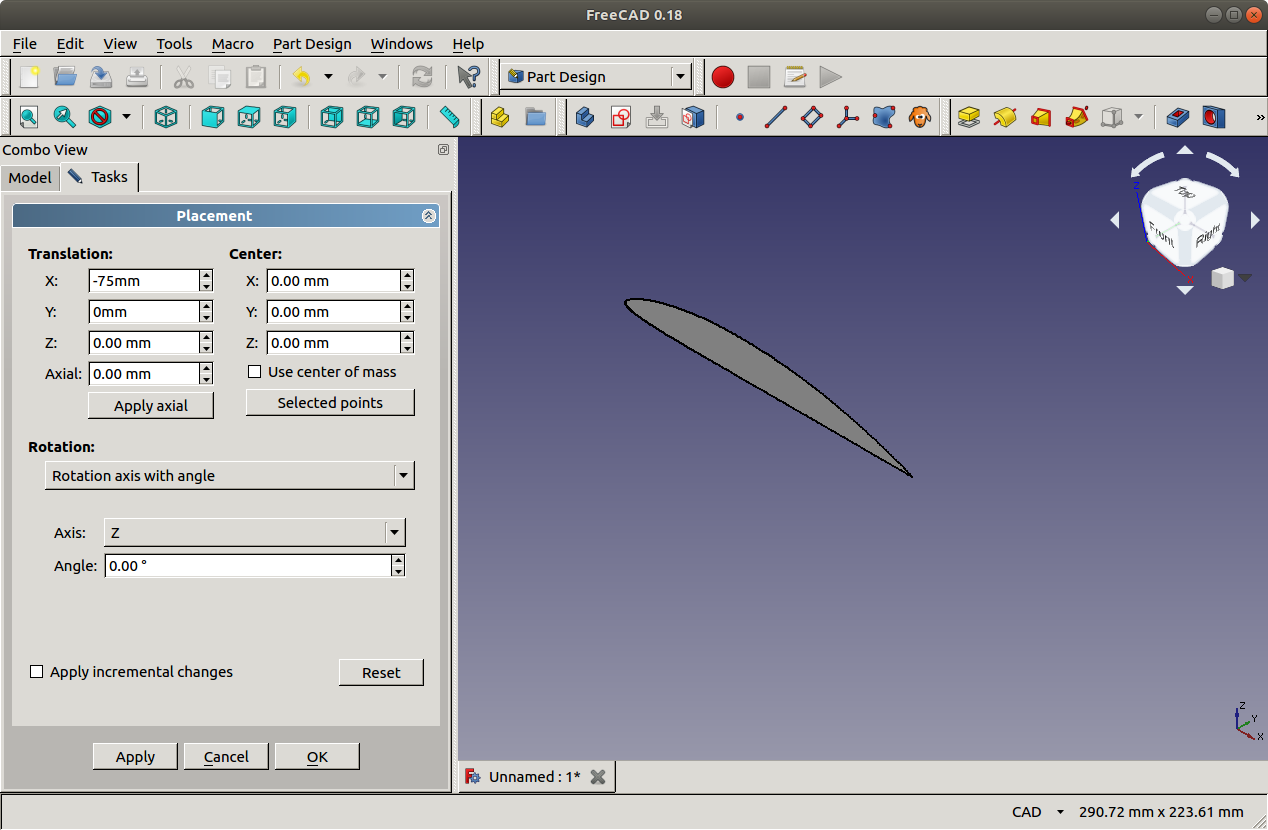Expand the hidden toolbar items chevron
The width and height of the screenshot is (1268, 830).
pyautogui.click(x=1260, y=117)
